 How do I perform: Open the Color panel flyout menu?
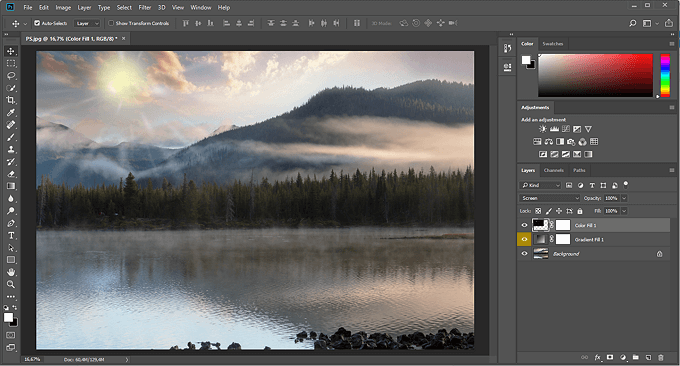click(x=672, y=44)
